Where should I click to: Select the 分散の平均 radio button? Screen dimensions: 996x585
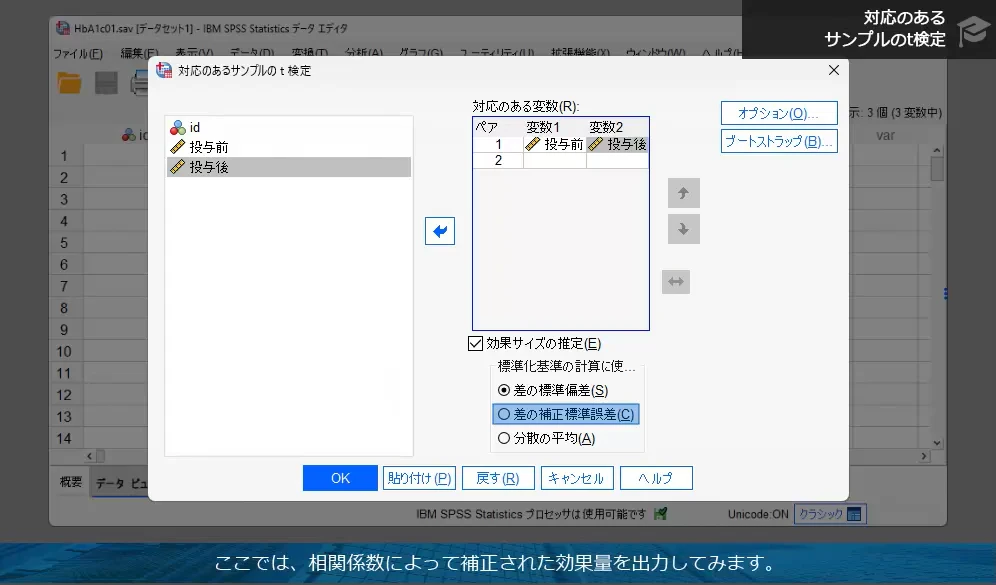(504, 437)
